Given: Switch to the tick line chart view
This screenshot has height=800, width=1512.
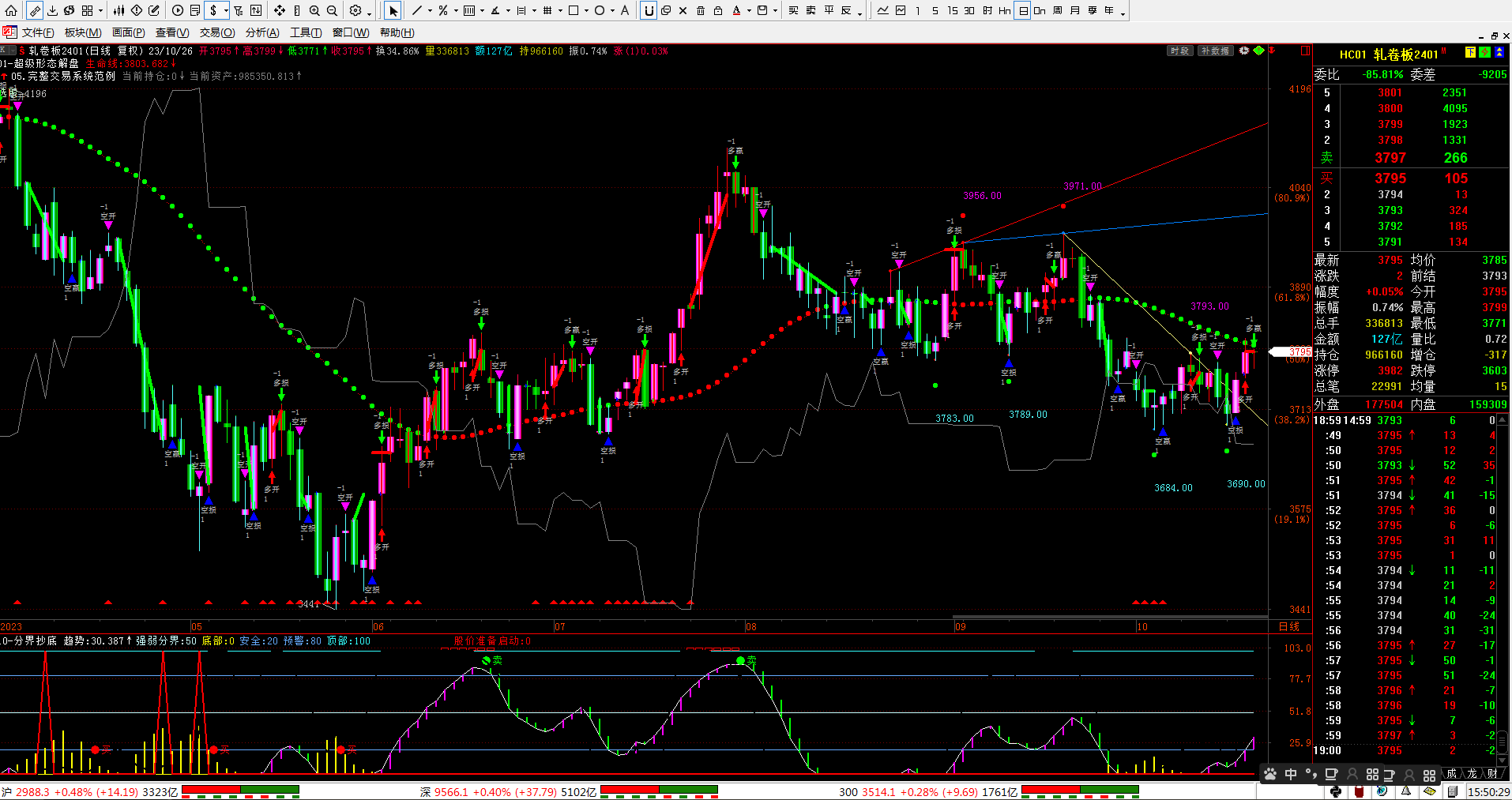Looking at the screenshot, I should (x=882, y=10).
